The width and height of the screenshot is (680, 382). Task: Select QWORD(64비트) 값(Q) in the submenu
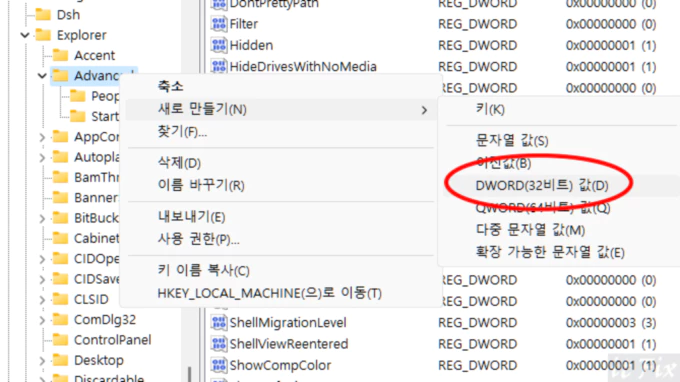562,208
